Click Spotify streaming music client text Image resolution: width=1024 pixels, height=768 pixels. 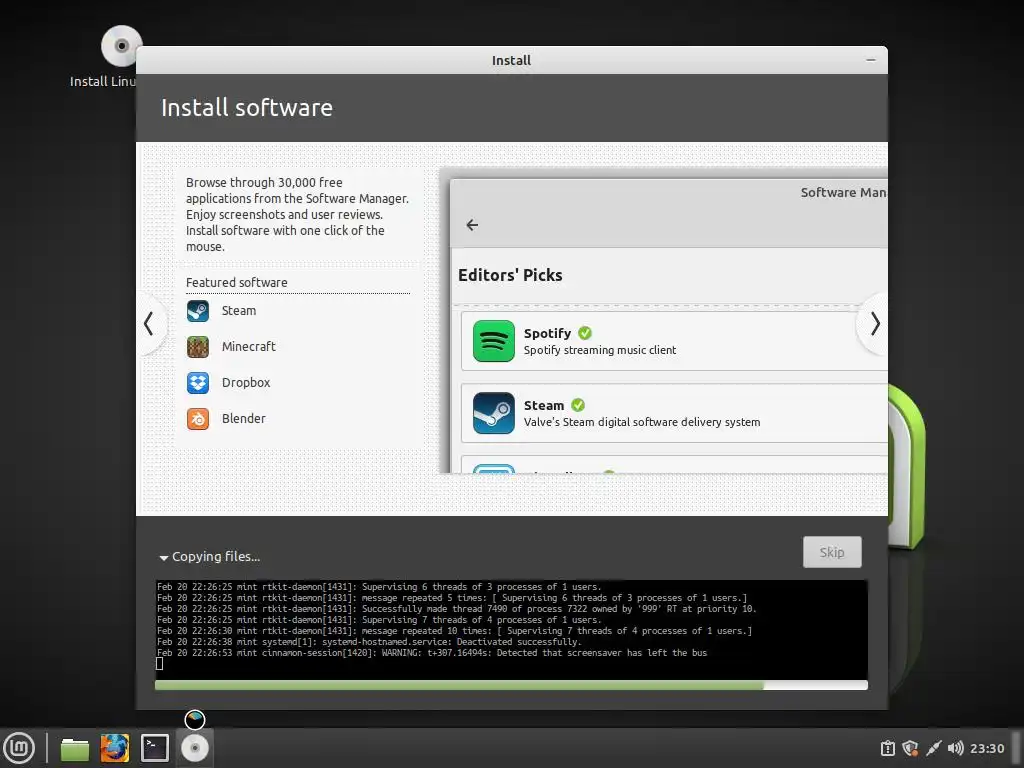(x=600, y=350)
